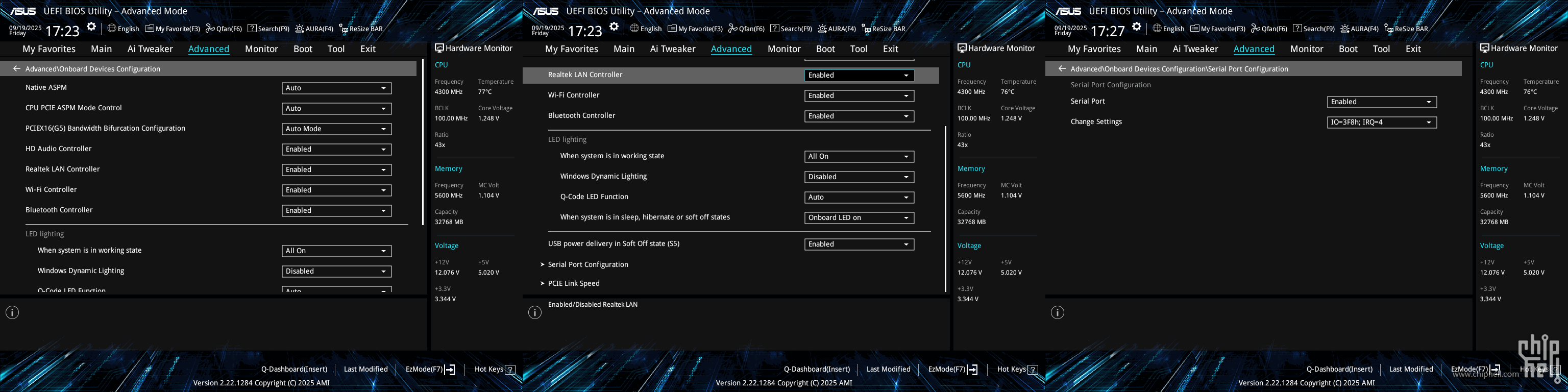Click the Serial Port label in right screen

(x=1088, y=101)
